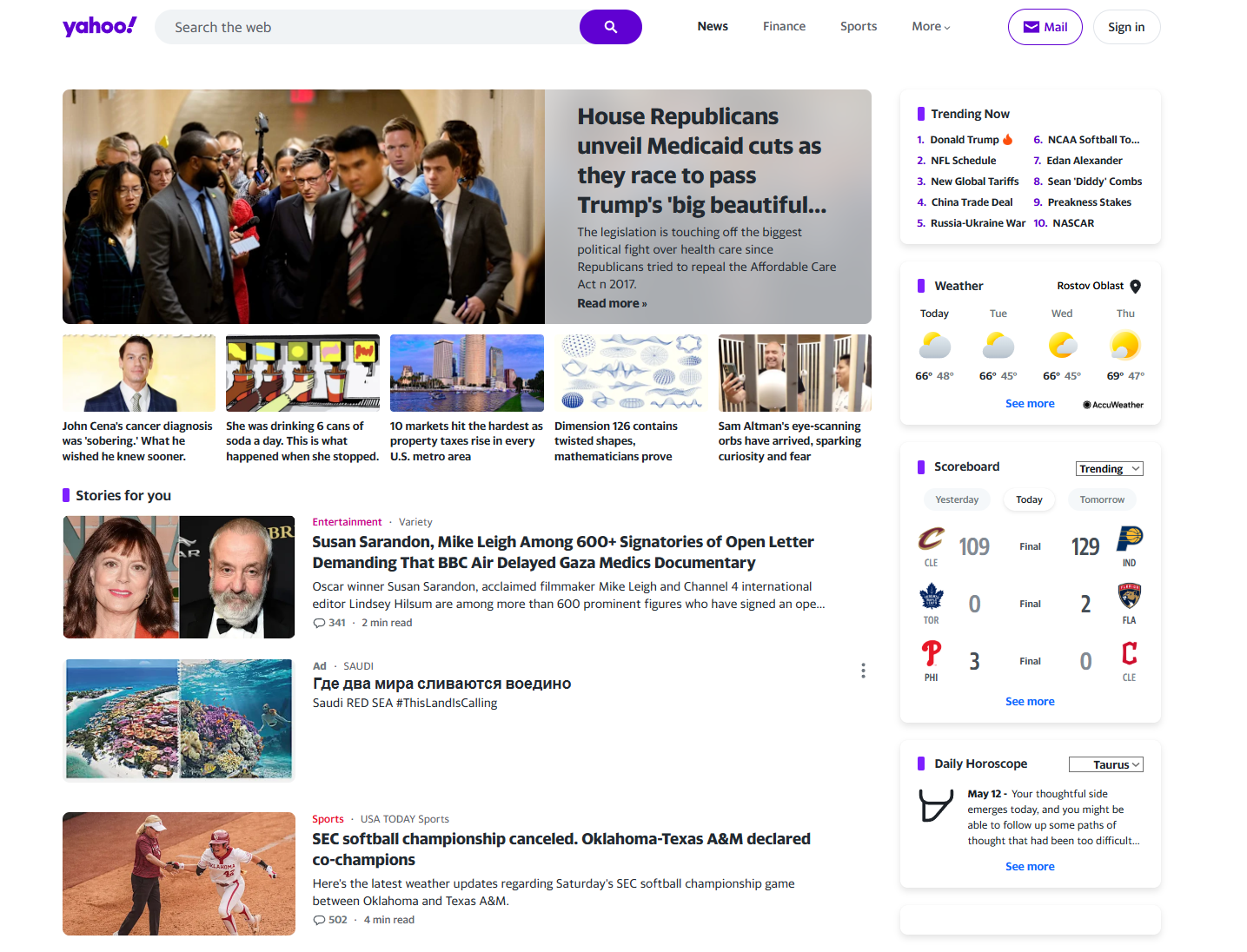Screen dimensions: 1247x952
Task: Open the Scoreboard Trending dropdown
Action: tap(1110, 469)
